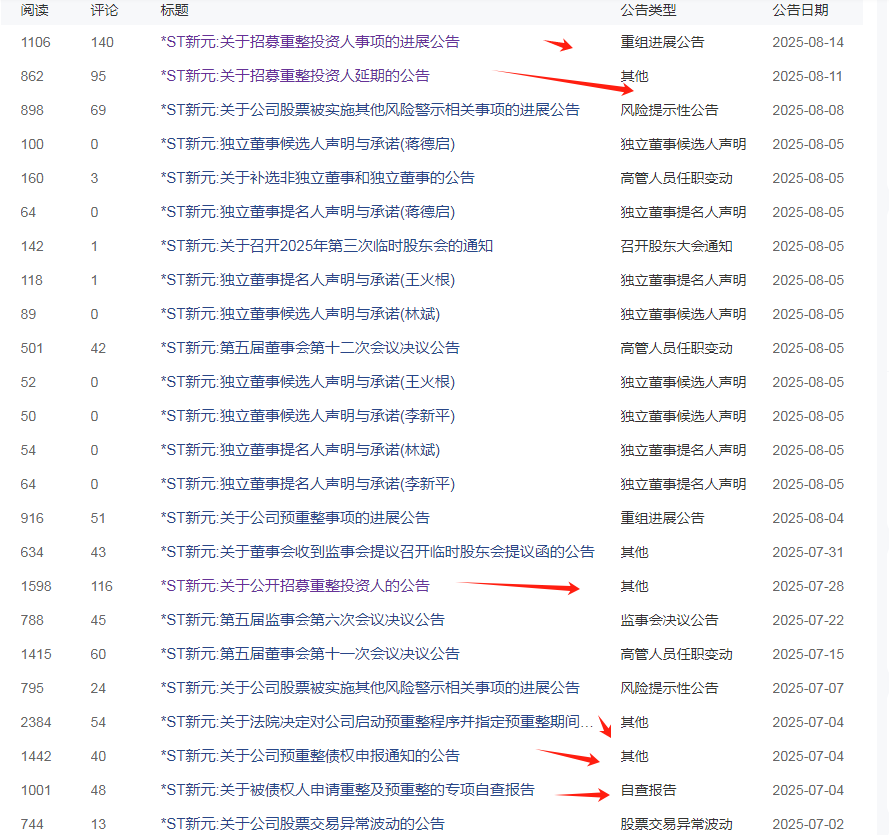The width and height of the screenshot is (889, 835).
Task: Click read count 1106
Action: tap(36, 43)
